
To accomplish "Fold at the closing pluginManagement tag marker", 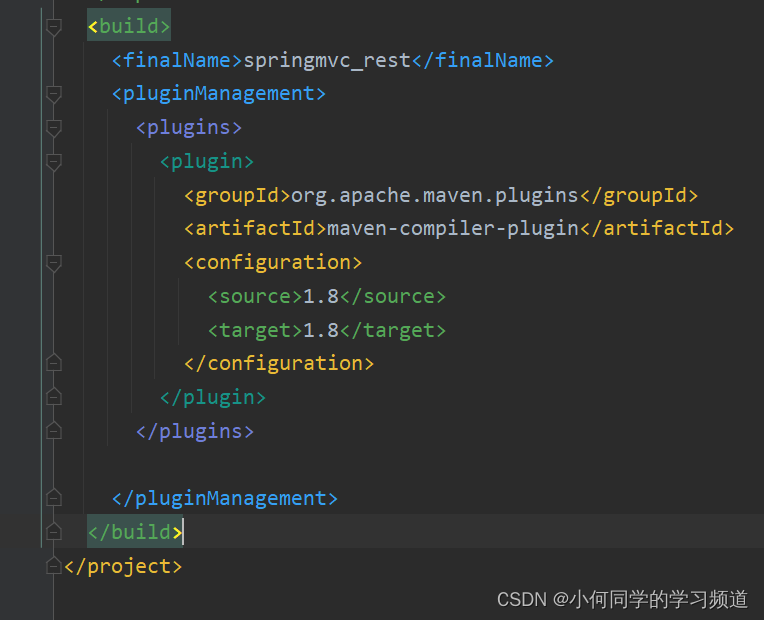I will 54,498.
